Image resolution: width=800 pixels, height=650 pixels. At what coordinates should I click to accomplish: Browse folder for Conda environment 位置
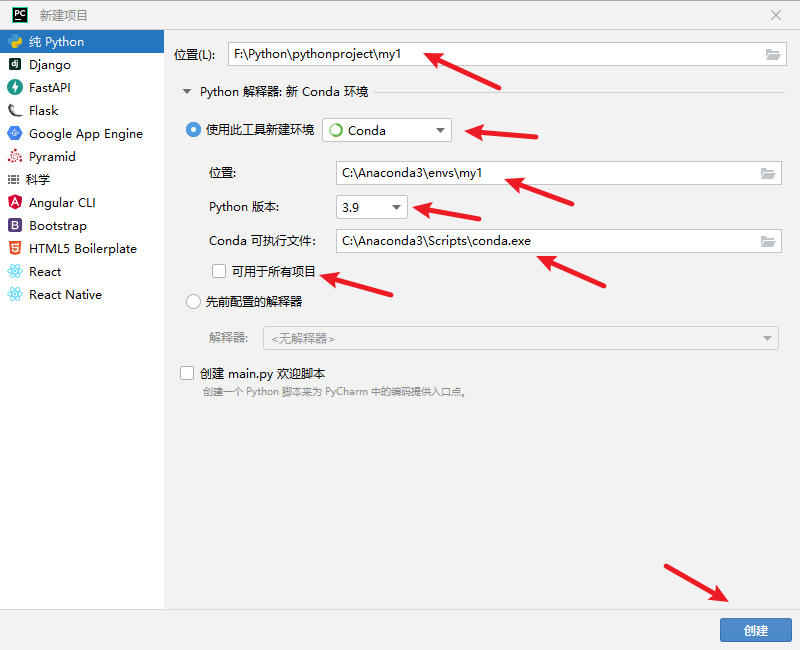pos(768,173)
